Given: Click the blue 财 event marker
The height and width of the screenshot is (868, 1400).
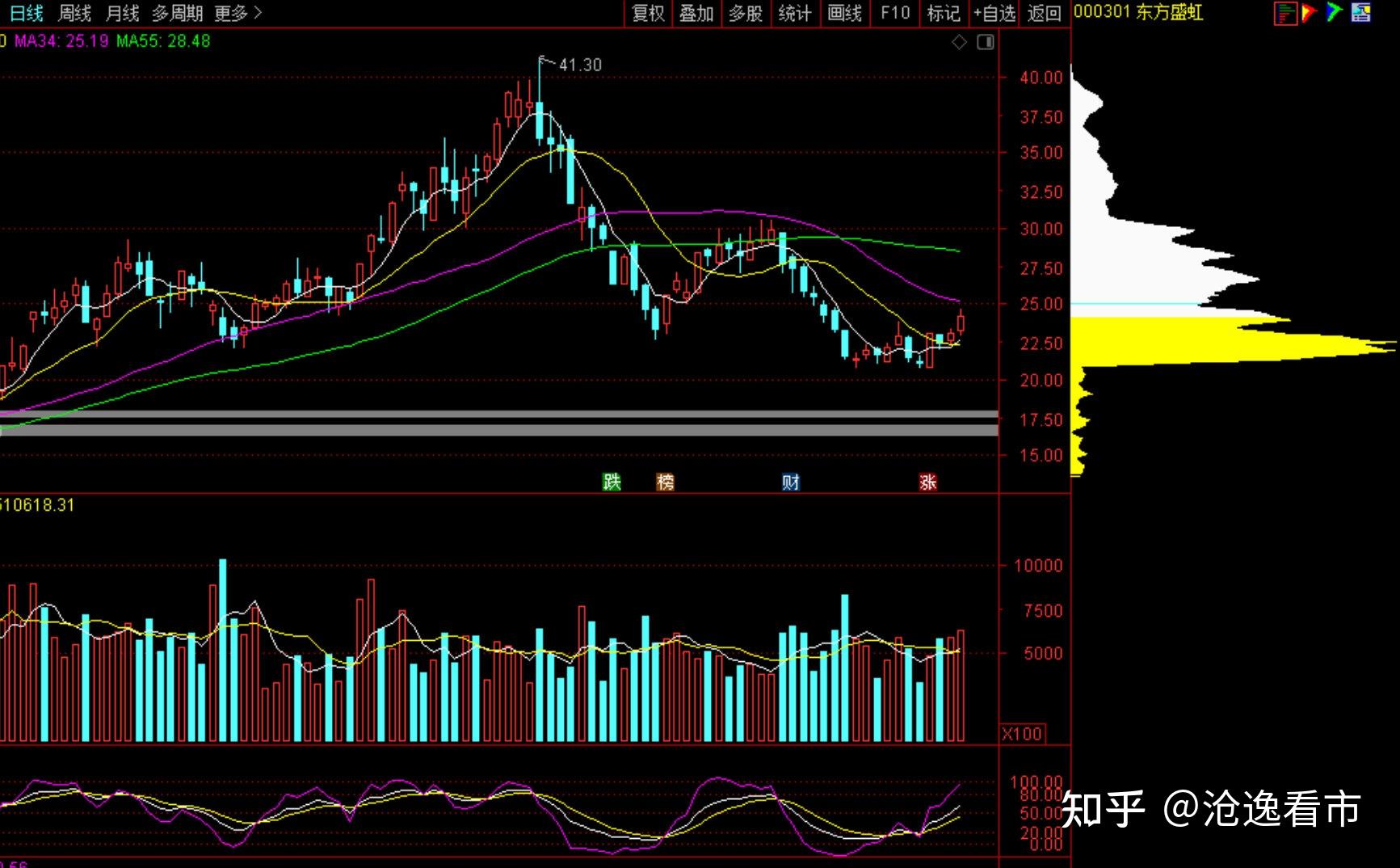Looking at the screenshot, I should pos(791,482).
